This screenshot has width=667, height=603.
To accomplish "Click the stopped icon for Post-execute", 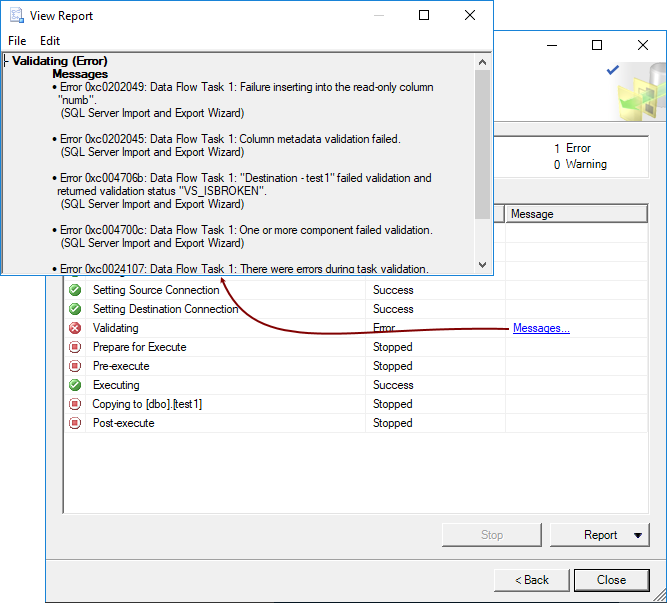I will click(75, 423).
